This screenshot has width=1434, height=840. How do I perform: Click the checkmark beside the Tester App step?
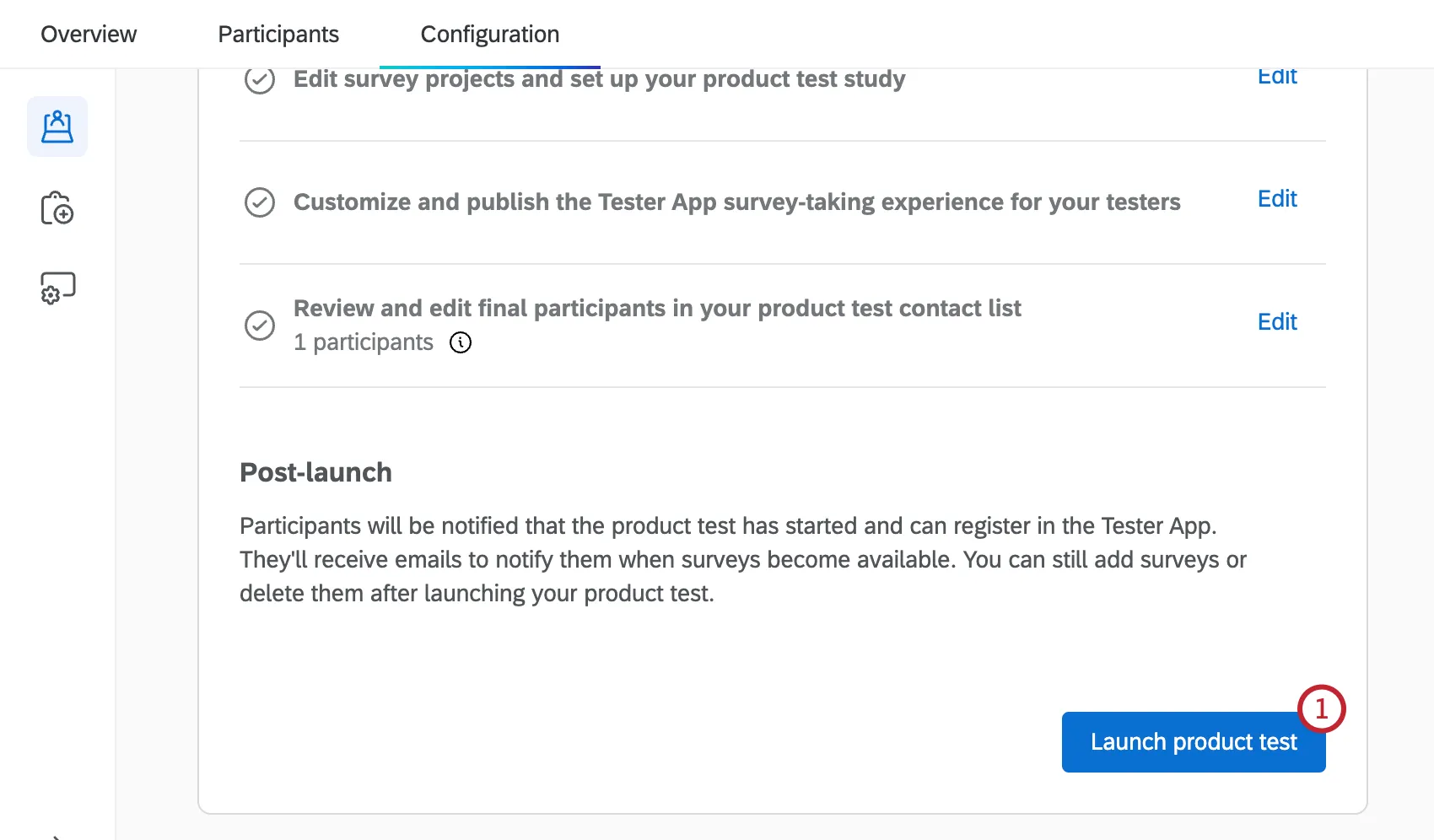click(260, 202)
